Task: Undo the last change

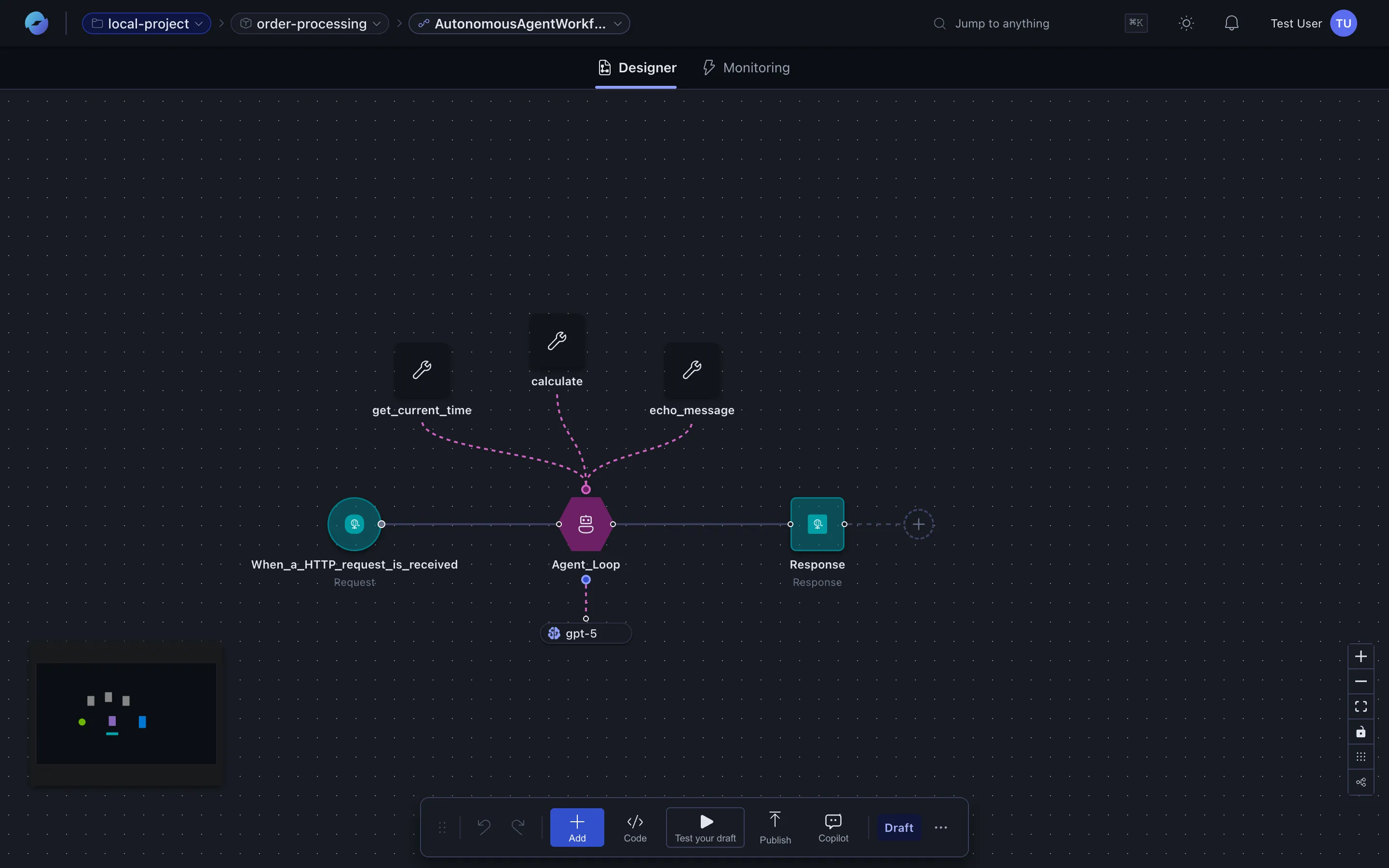Action: 484,827
